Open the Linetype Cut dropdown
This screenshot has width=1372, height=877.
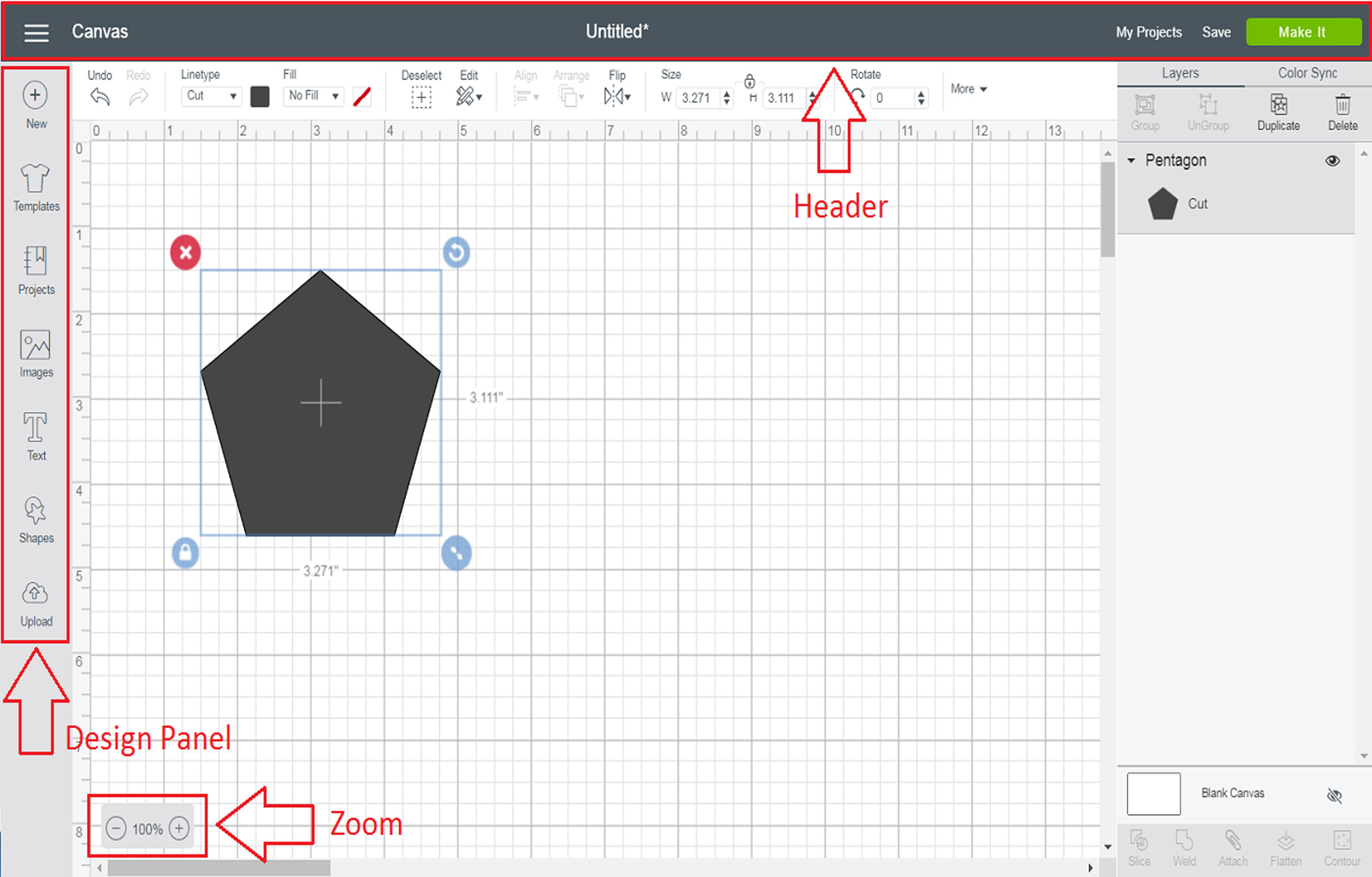211,96
